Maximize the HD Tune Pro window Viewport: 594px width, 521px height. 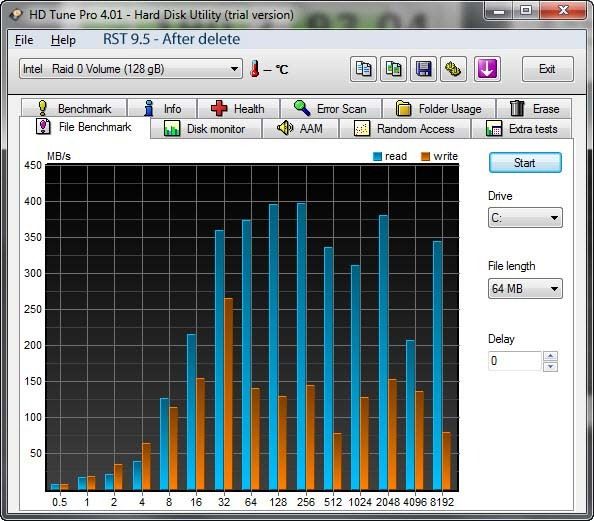pos(526,11)
